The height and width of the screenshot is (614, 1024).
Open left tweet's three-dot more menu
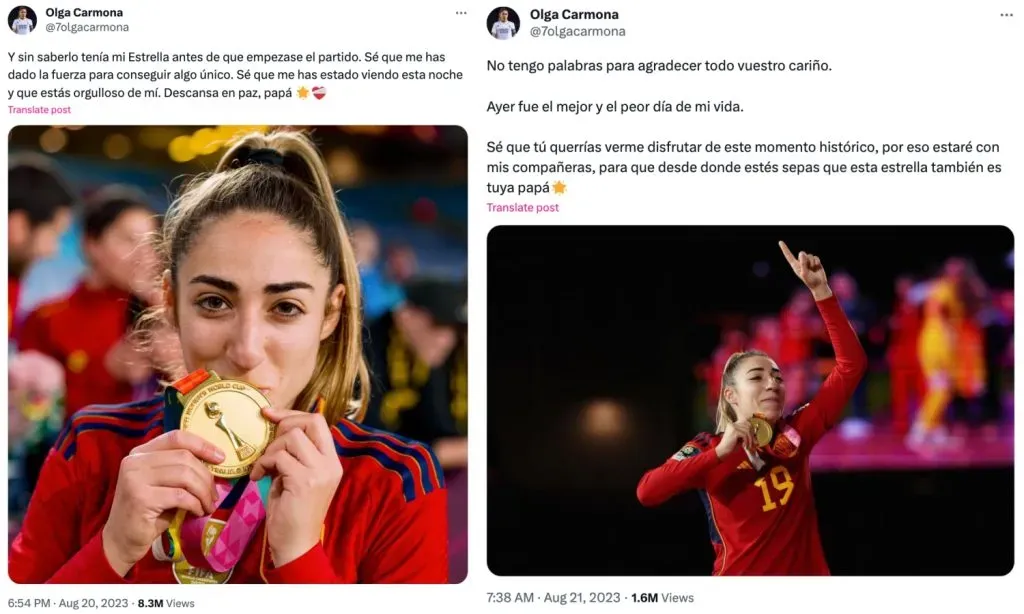(x=461, y=13)
